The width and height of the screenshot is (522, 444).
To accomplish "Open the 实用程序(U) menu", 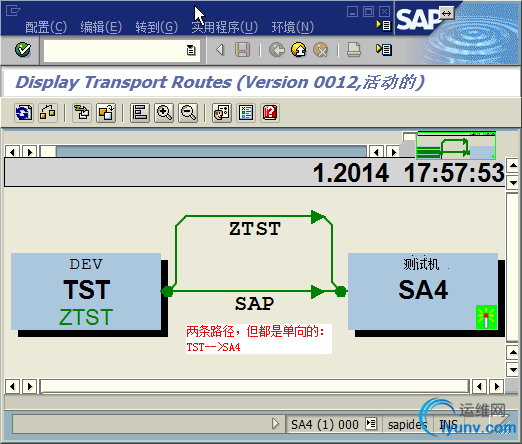I will tap(224, 27).
